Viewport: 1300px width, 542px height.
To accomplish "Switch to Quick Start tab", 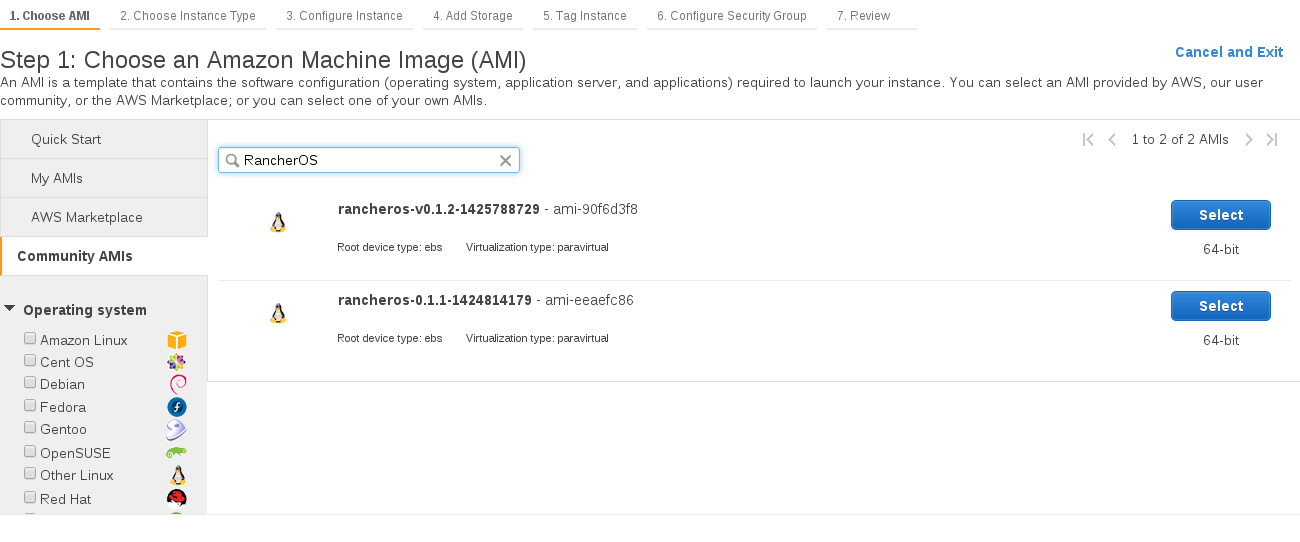I will (x=66, y=139).
